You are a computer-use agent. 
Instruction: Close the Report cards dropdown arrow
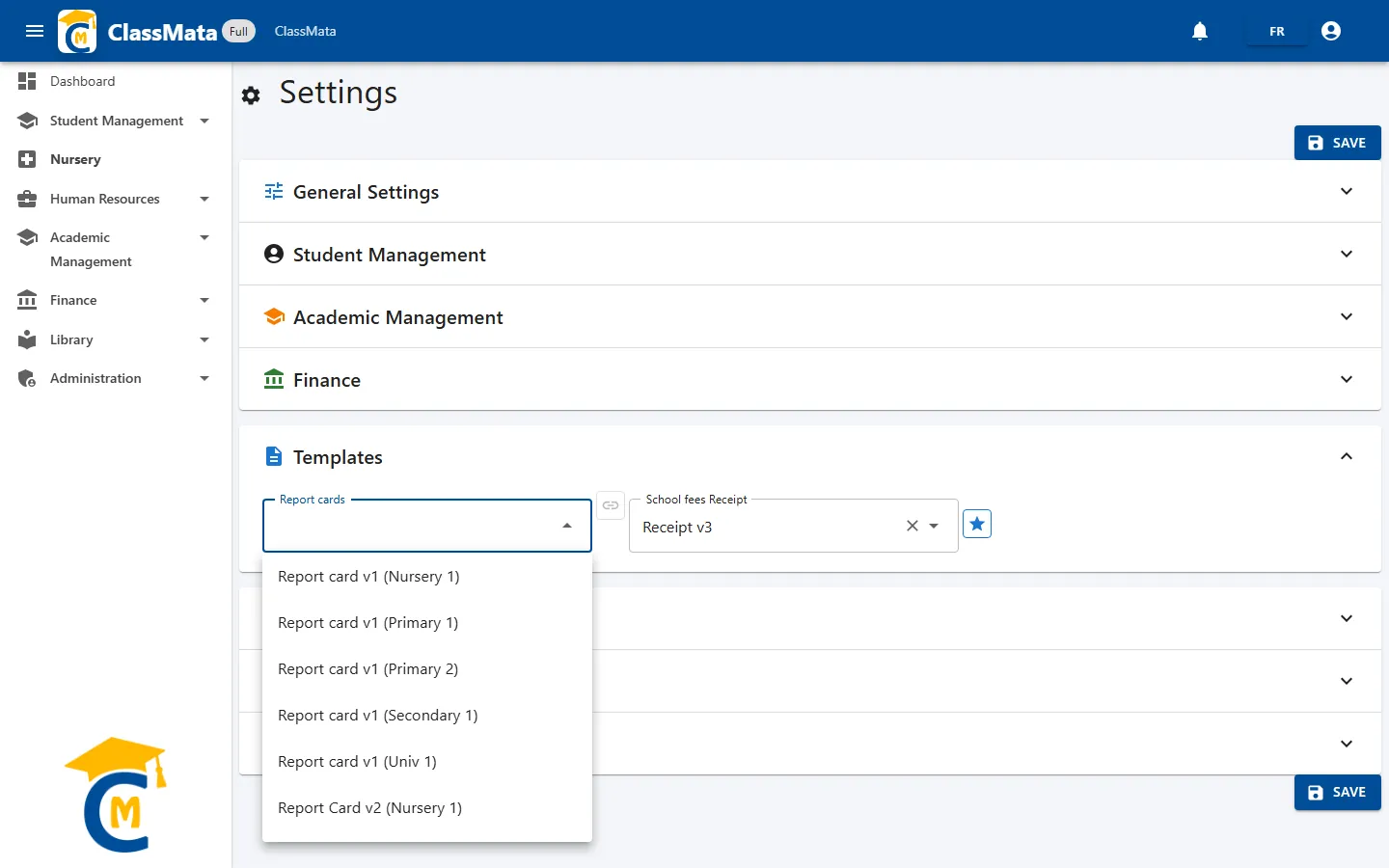[567, 526]
